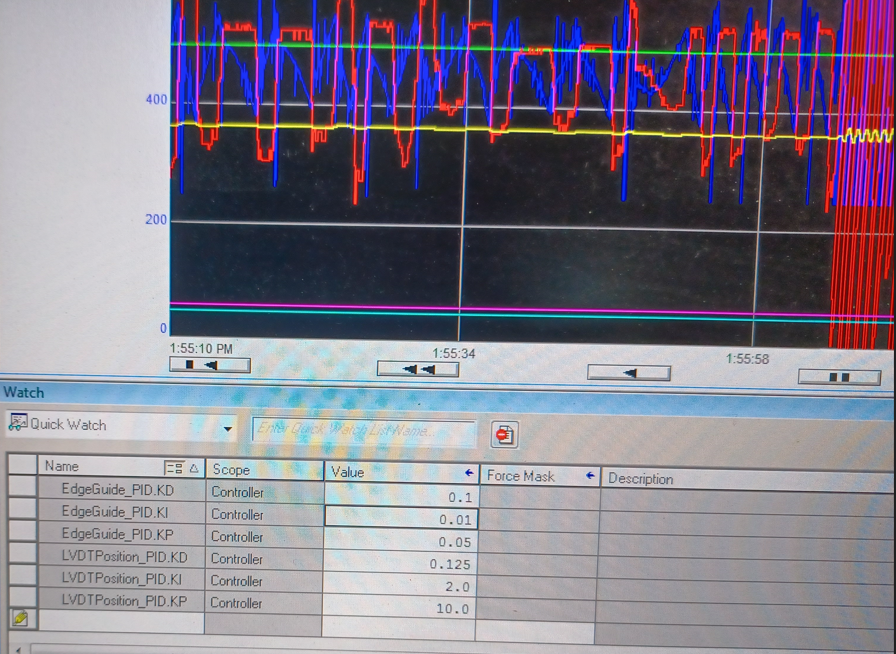Click the empty new tag name cell

pyautogui.click(x=121, y=622)
